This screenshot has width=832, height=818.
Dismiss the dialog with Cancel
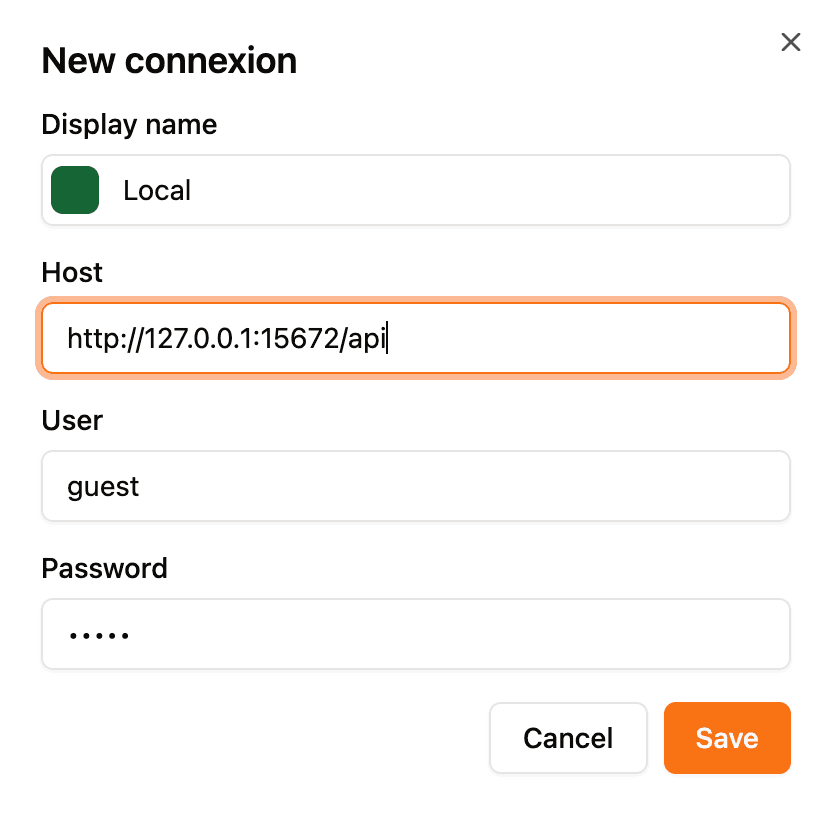point(568,737)
